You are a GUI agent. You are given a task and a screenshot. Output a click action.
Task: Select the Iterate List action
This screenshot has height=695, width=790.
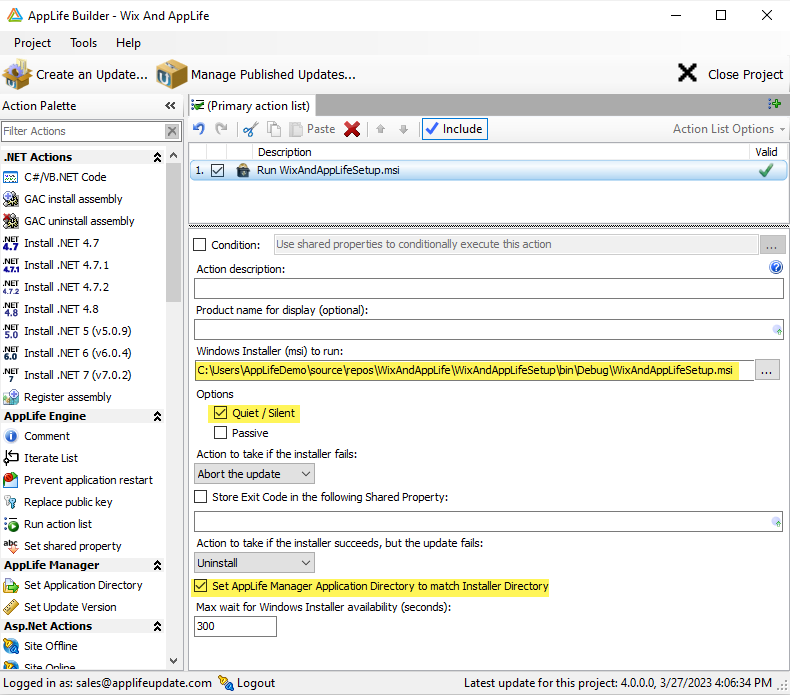(40, 458)
